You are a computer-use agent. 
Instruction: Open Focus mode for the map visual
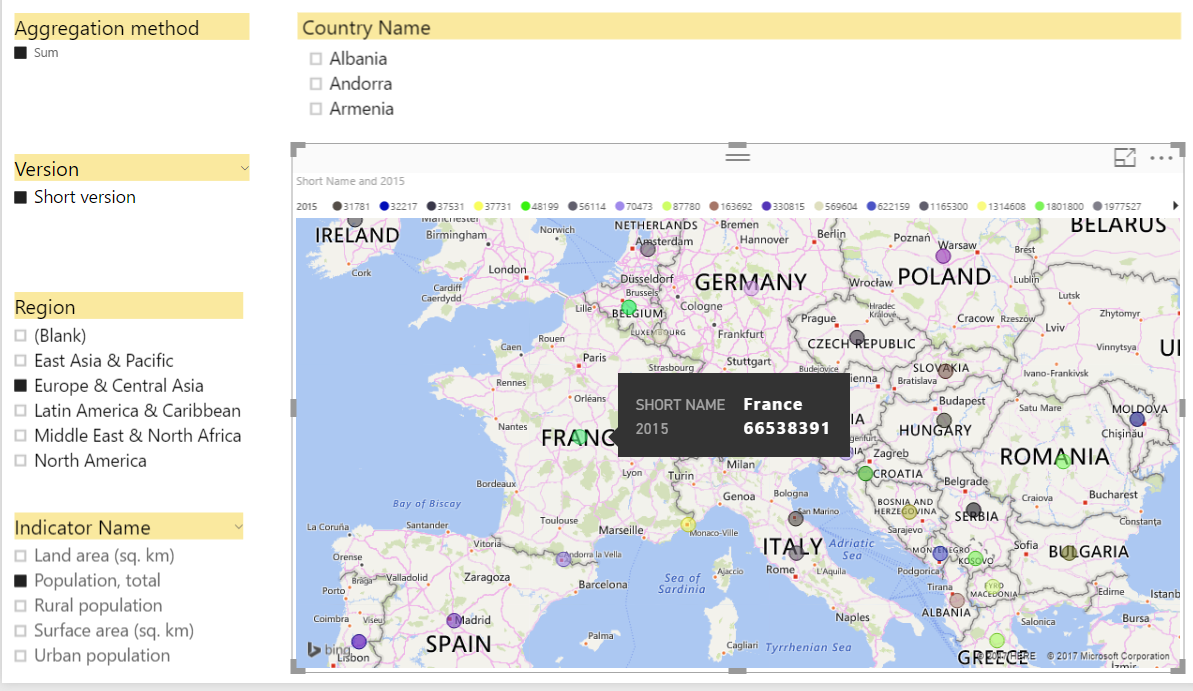[x=1125, y=157]
